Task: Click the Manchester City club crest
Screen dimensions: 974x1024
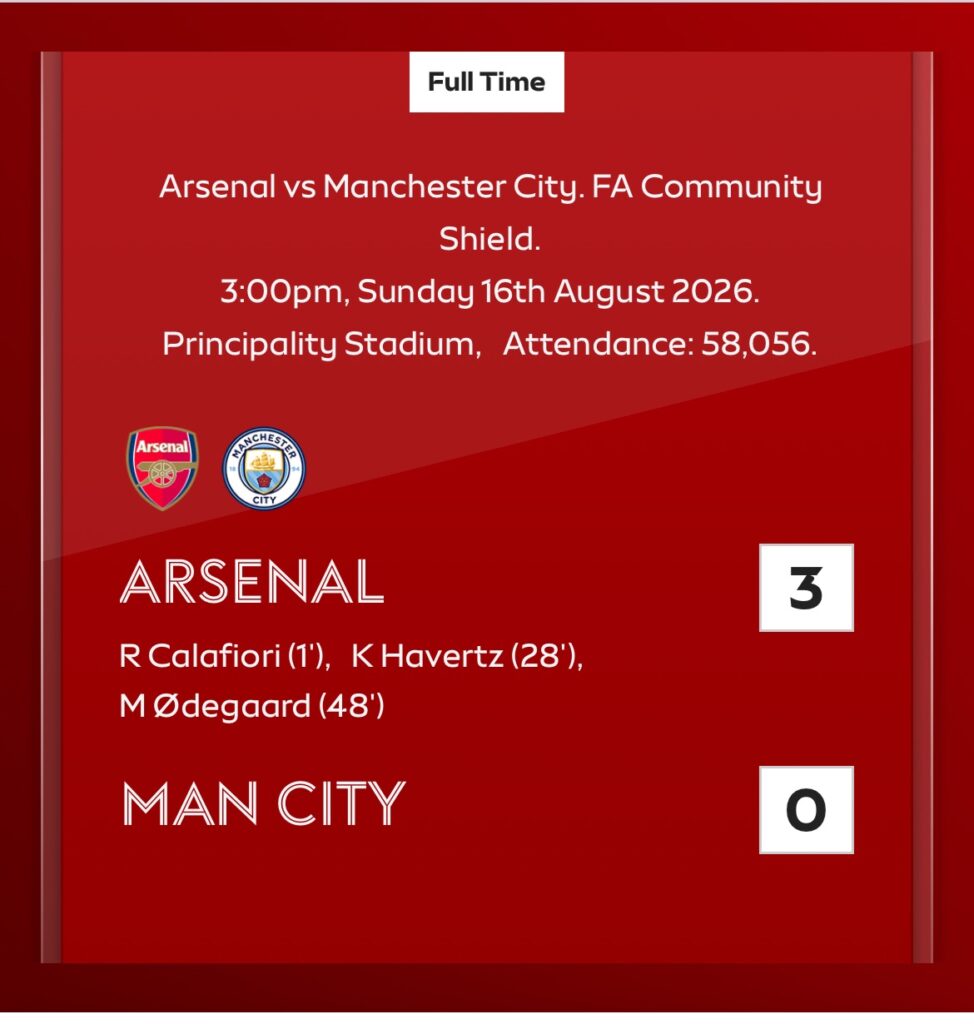Action: point(264,468)
